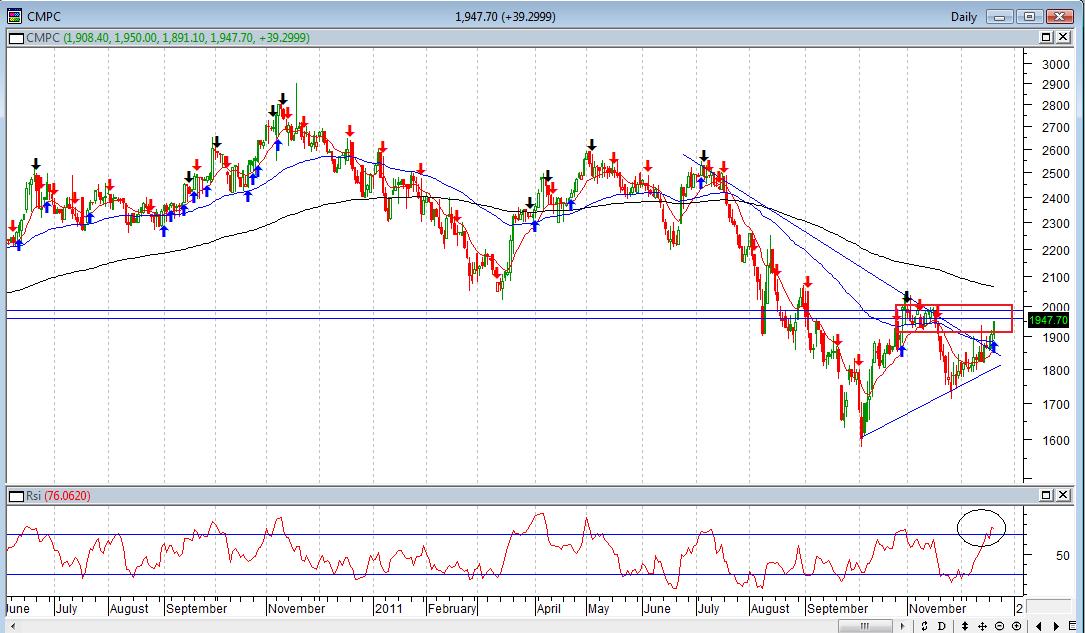The image size is (1085, 633).
Task: Zoom in using the plus circle icon
Action: 1016,625
